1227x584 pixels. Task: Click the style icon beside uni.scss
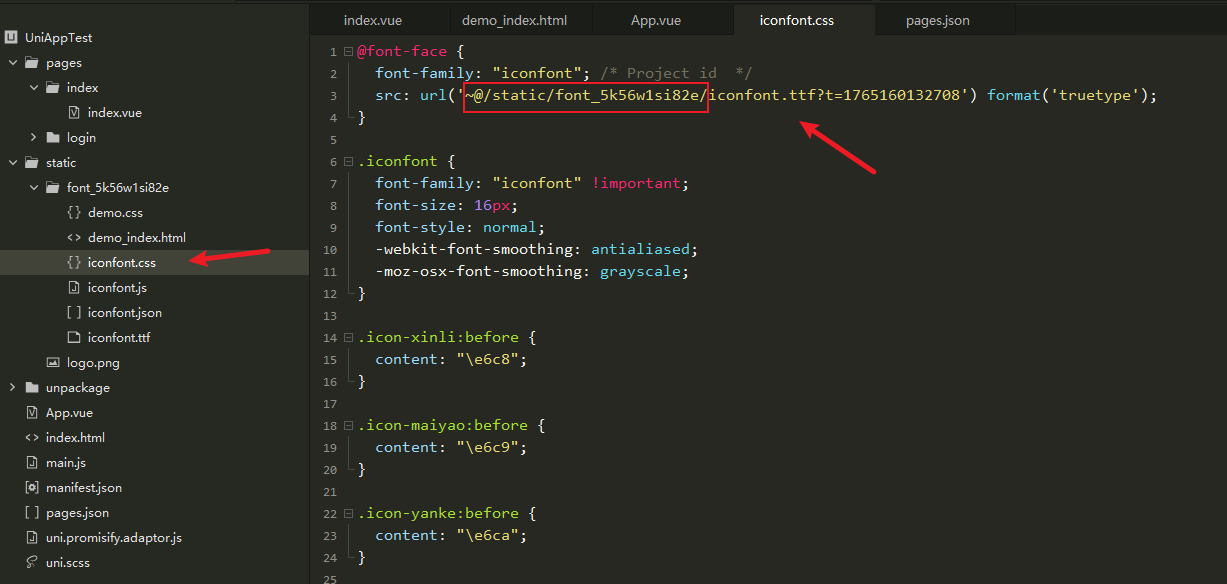pyautogui.click(x=32, y=562)
